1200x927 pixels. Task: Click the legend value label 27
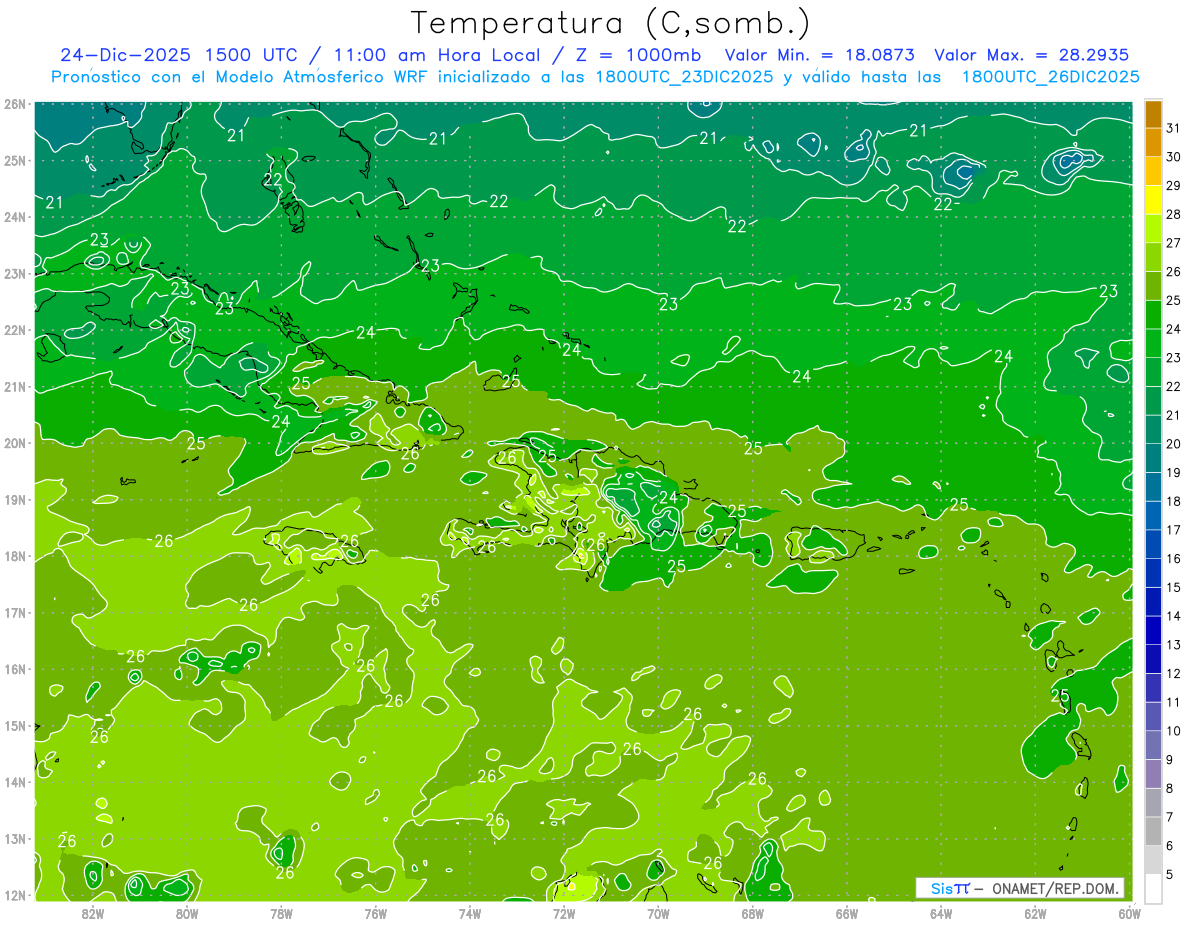pos(1173,242)
